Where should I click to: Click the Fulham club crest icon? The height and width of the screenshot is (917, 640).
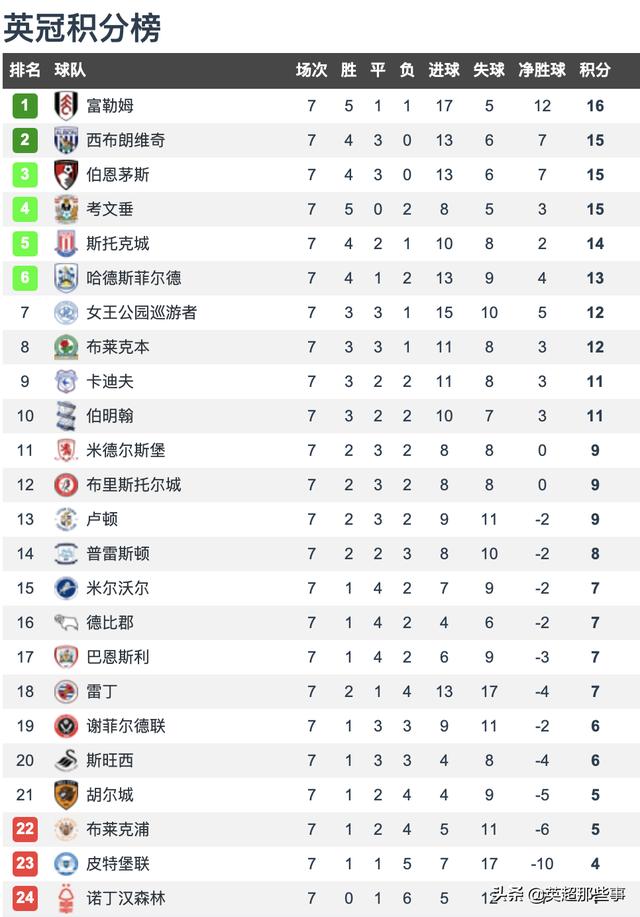tap(66, 106)
